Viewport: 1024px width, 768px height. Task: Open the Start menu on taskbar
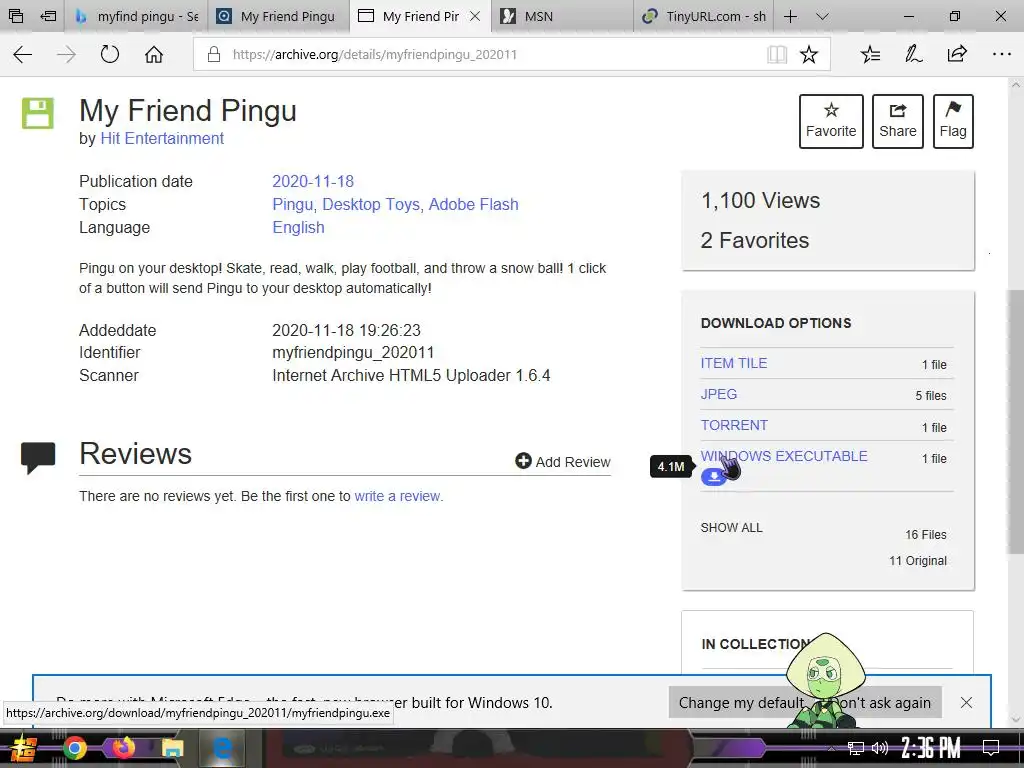[24, 748]
